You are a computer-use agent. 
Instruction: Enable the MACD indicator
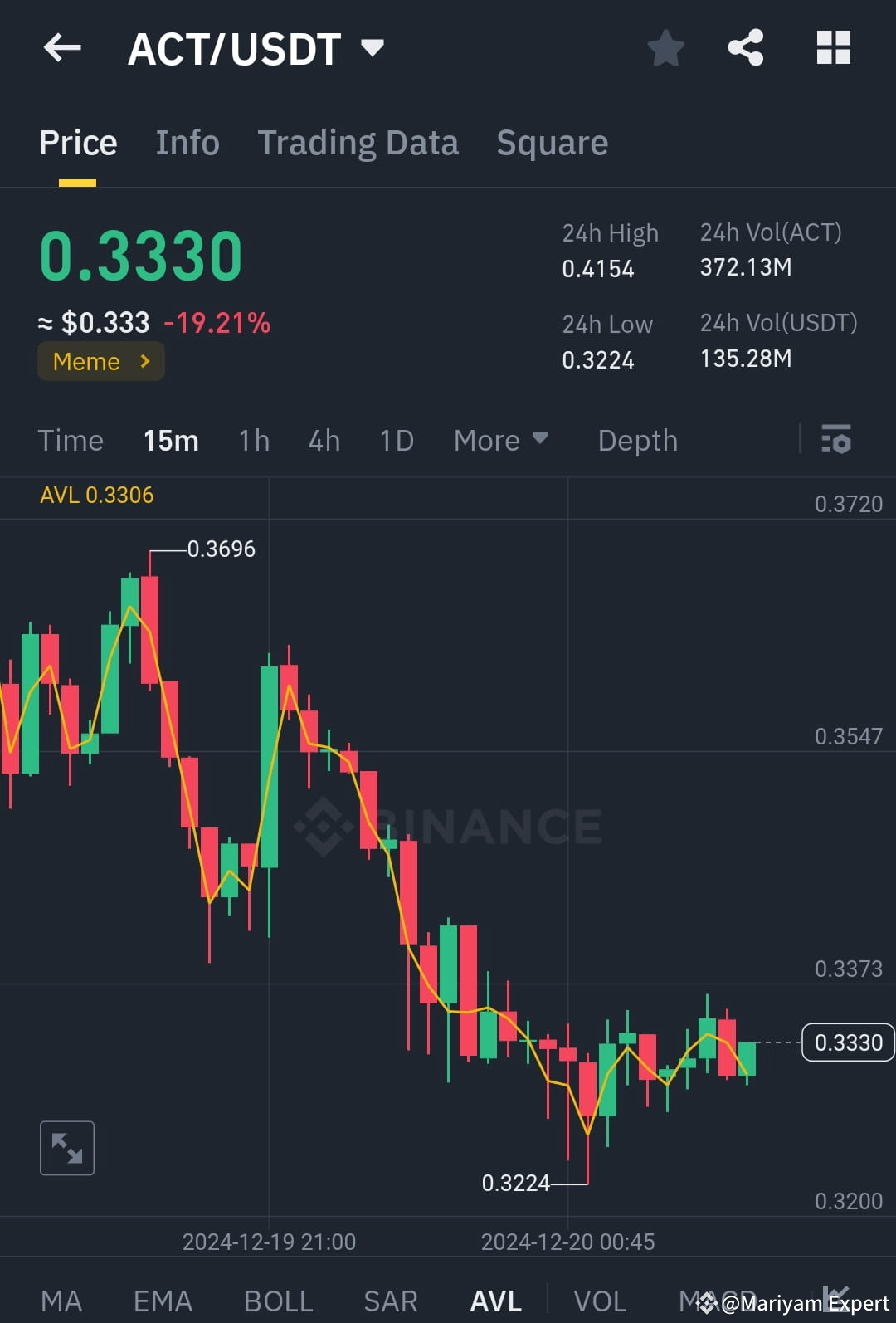pyautogui.click(x=709, y=1299)
